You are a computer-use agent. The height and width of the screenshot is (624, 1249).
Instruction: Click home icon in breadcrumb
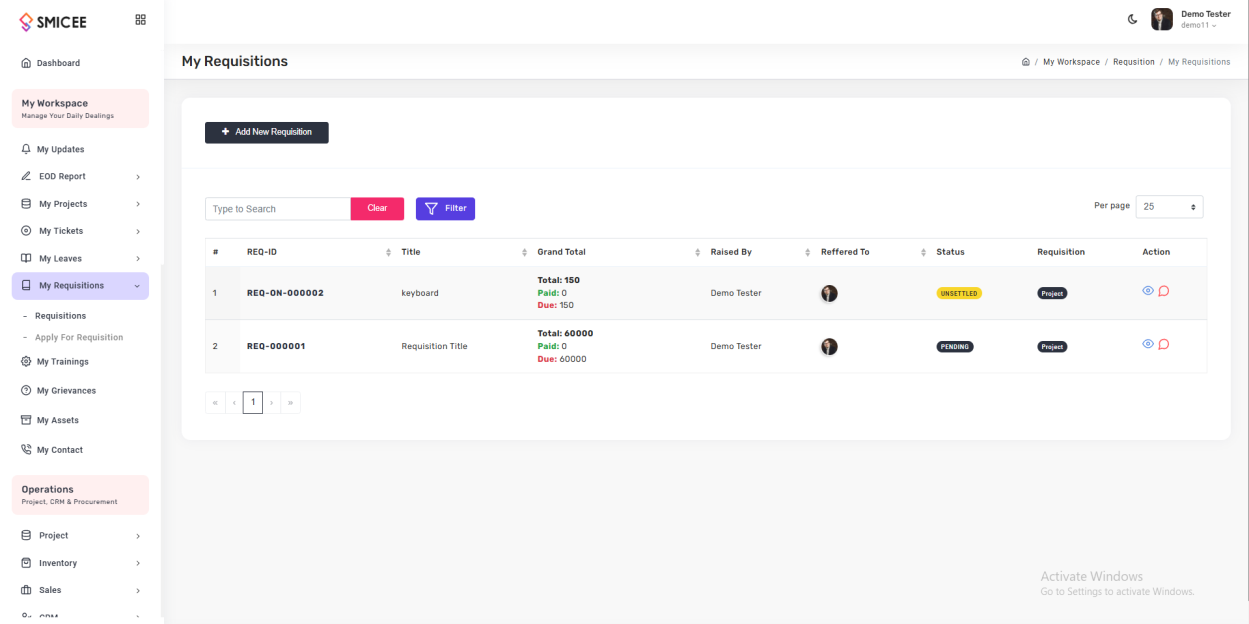click(x=1026, y=62)
